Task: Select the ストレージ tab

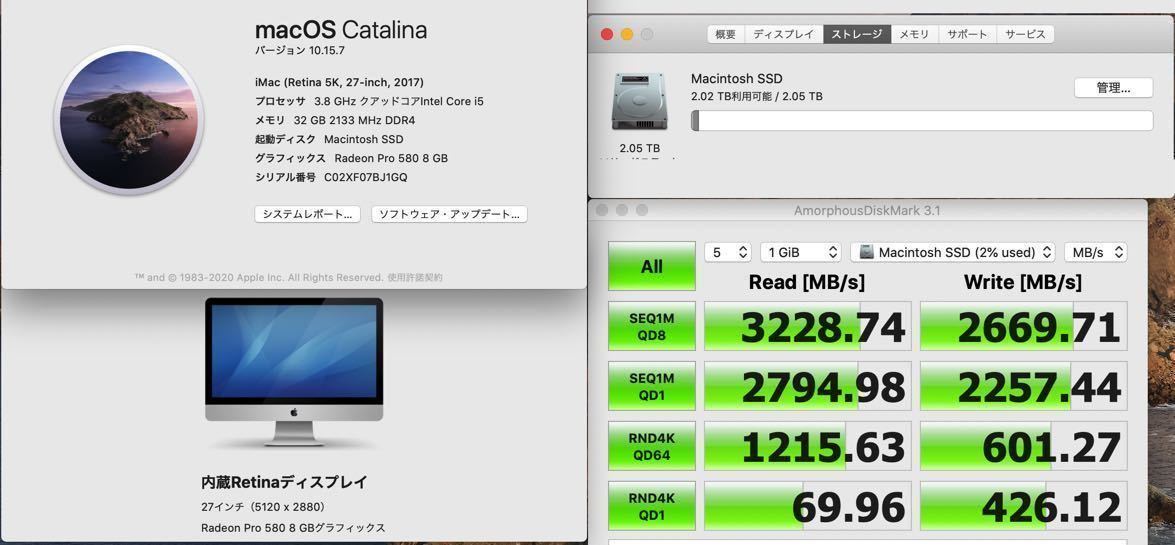Action: [x=857, y=34]
